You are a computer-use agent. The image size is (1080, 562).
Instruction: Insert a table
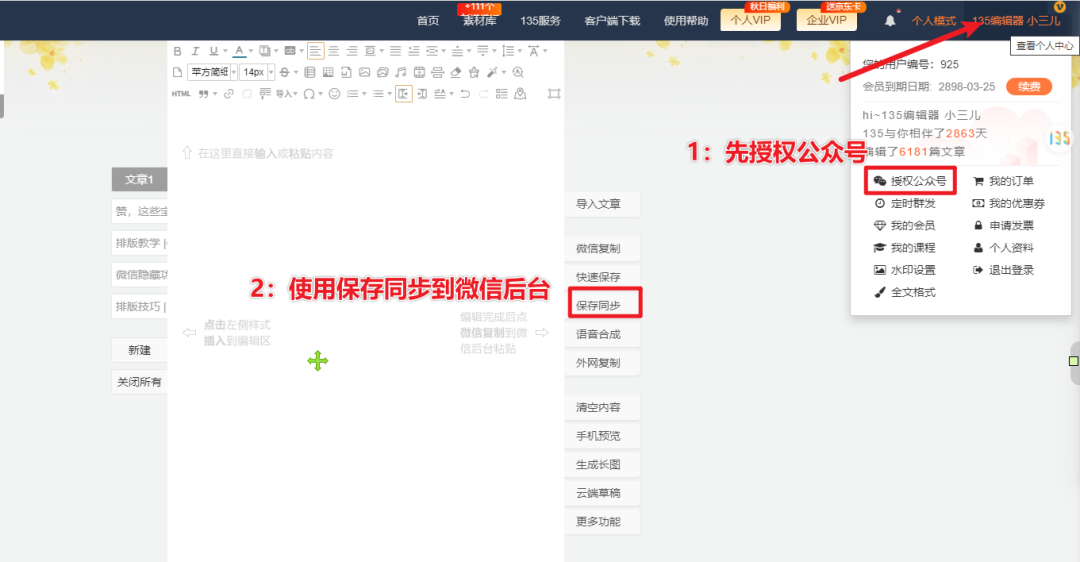click(309, 72)
